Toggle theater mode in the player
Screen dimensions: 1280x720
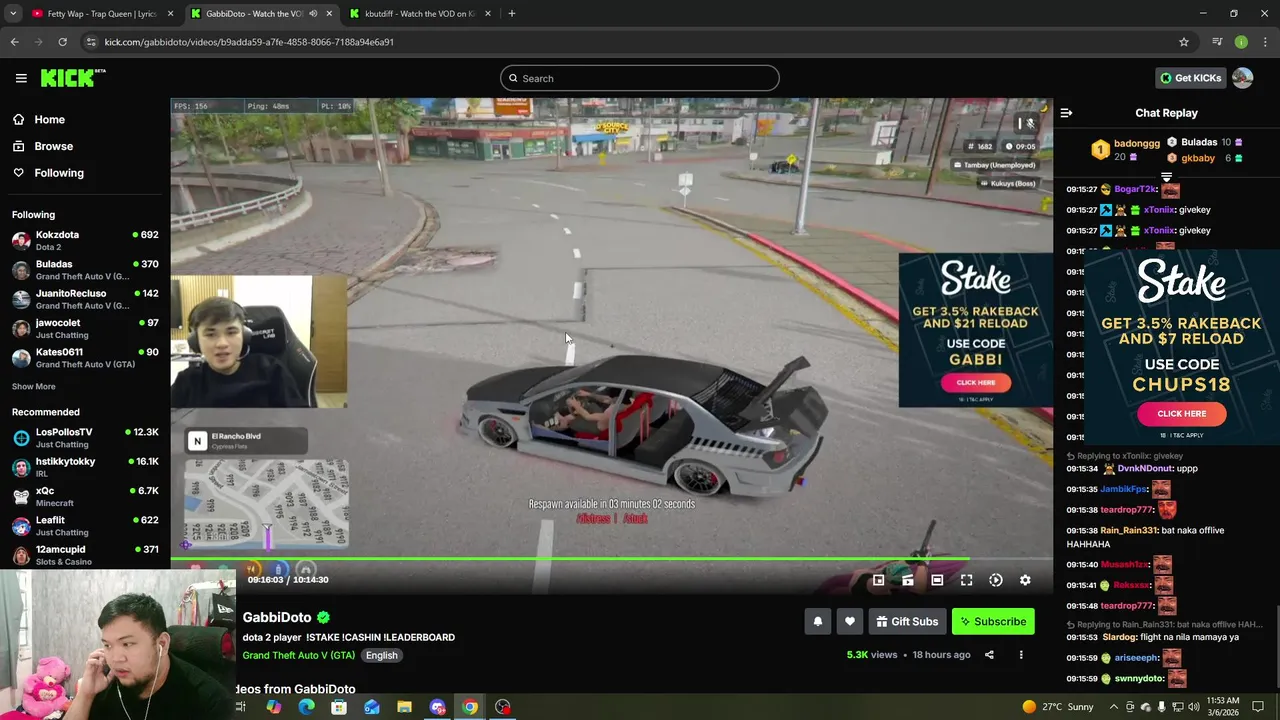tap(937, 580)
